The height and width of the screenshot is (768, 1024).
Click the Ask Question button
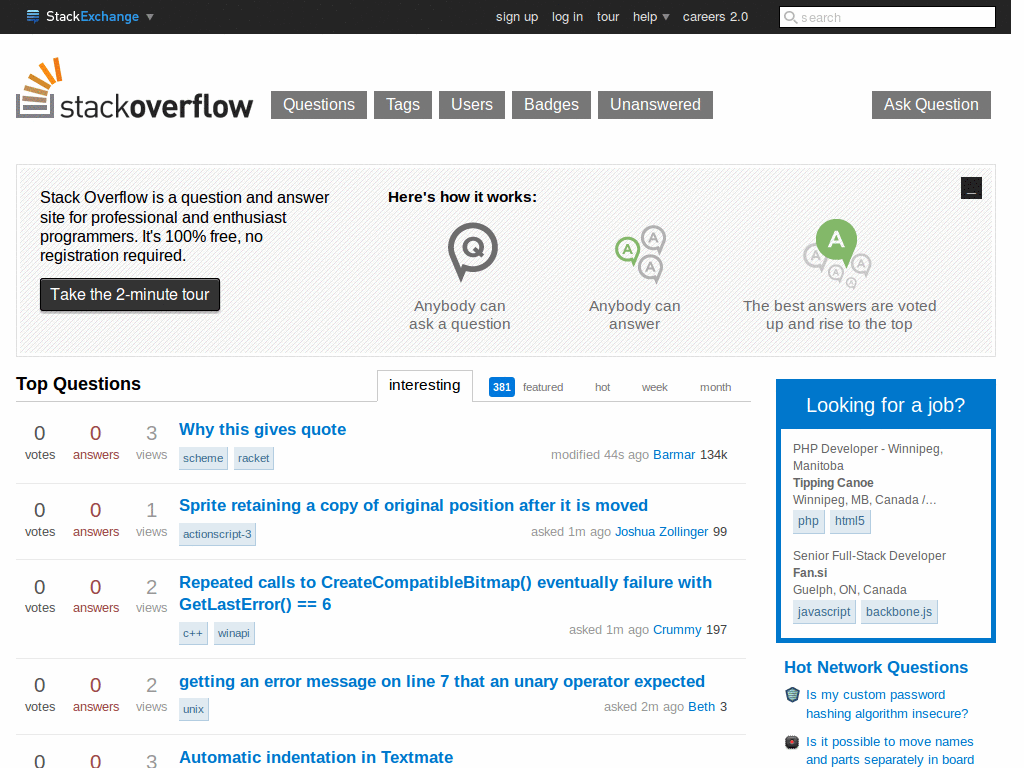[x=931, y=105]
